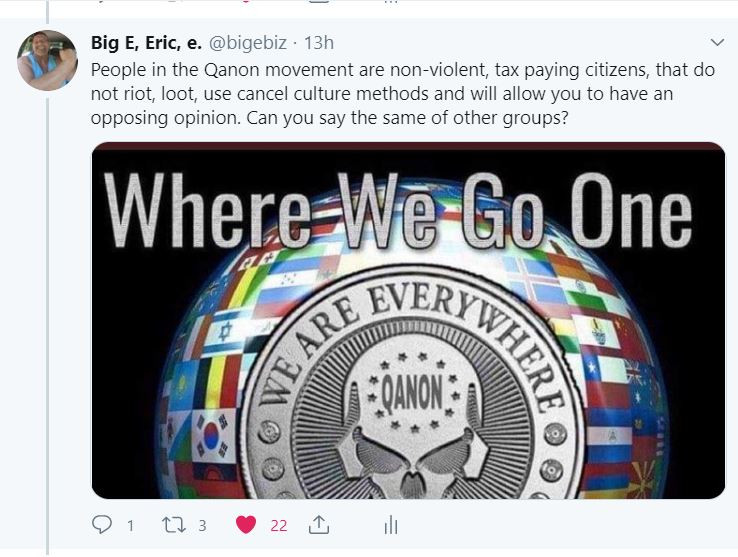738x557 pixels.
Task: Click the reply count number 1
Action: coord(131,525)
